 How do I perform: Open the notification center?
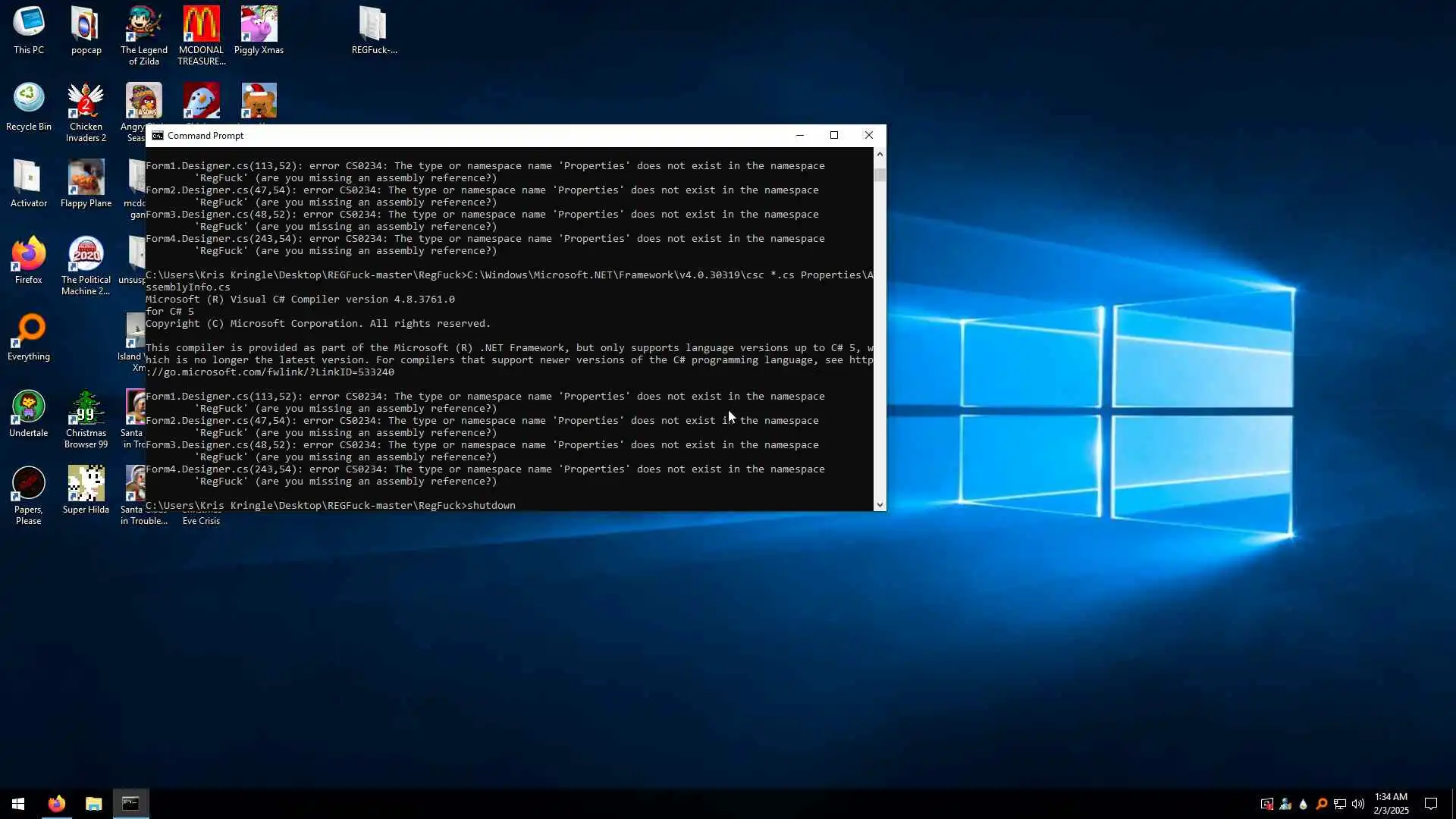pos(1431,804)
